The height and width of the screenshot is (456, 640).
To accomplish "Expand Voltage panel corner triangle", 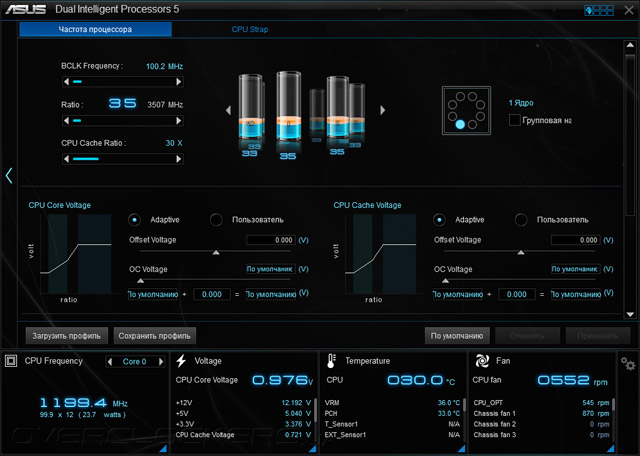I will [x=312, y=449].
